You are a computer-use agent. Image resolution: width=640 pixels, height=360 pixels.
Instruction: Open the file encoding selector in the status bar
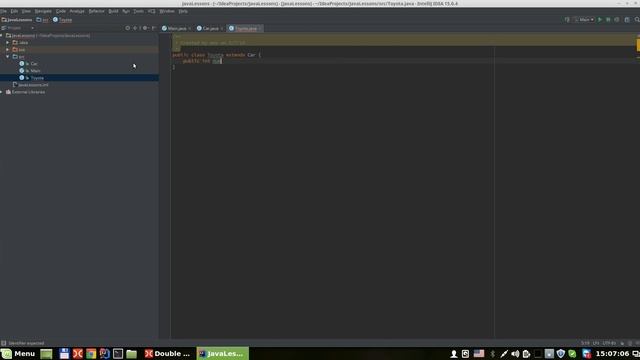tap(609, 343)
